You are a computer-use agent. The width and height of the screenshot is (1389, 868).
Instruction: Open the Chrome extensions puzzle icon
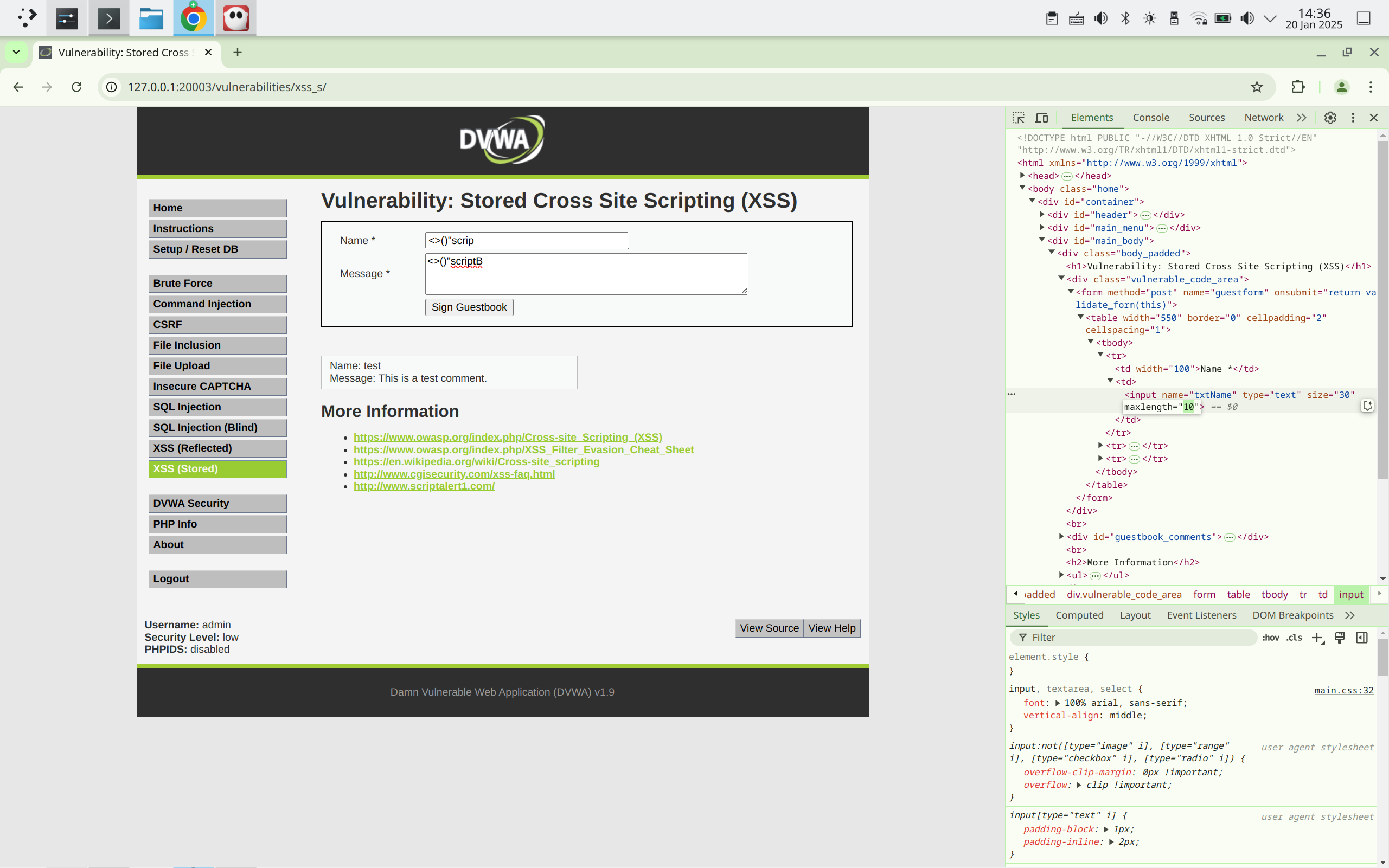(x=1298, y=87)
